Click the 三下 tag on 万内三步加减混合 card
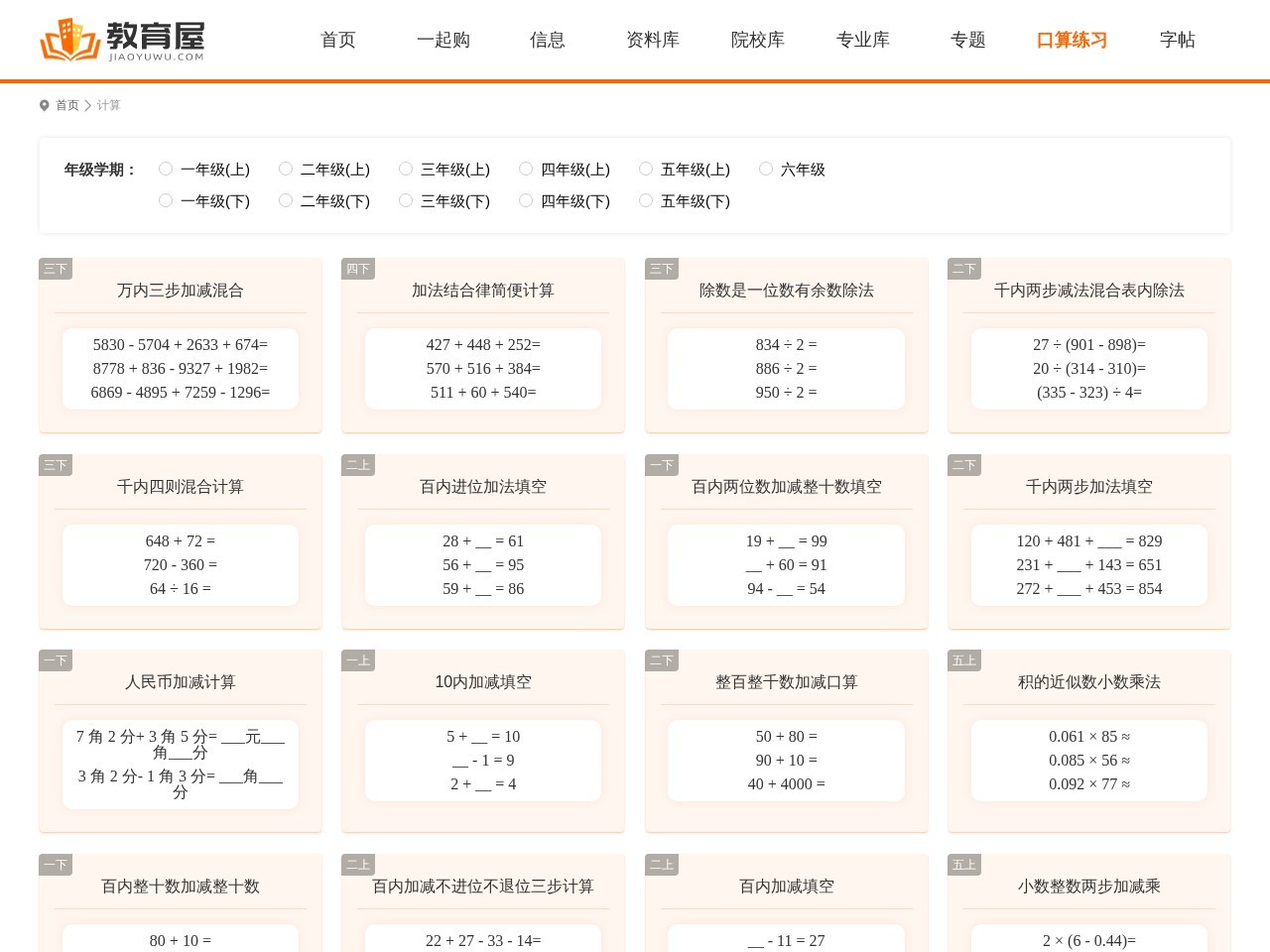This screenshot has width=1270, height=952. click(56, 269)
